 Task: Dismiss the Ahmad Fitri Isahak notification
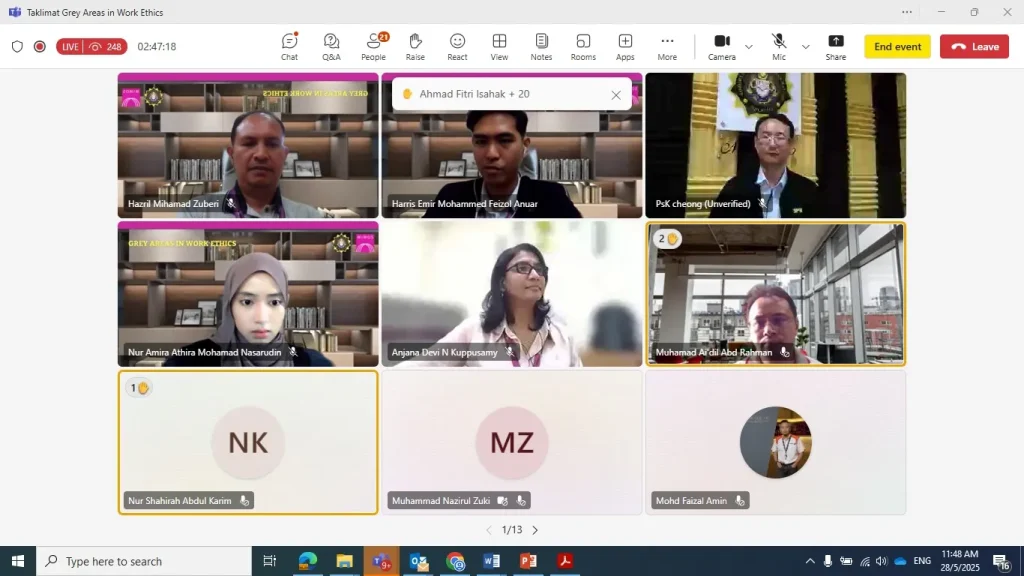pos(616,95)
